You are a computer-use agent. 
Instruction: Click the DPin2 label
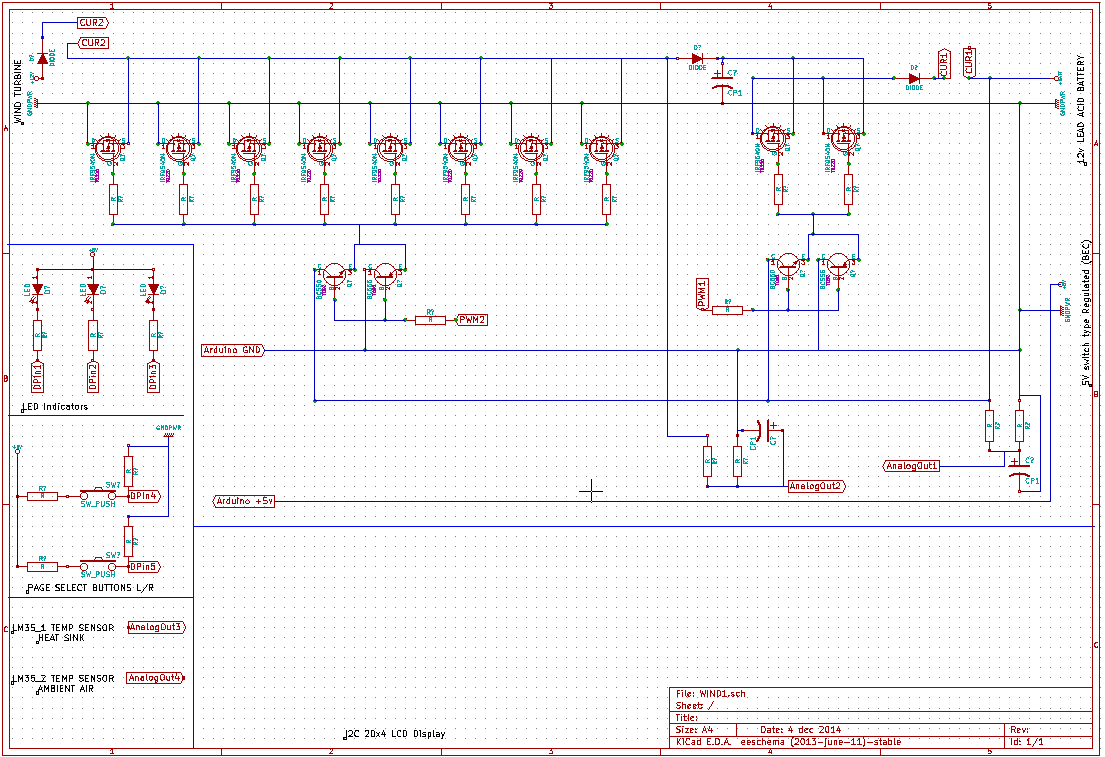(x=93, y=376)
